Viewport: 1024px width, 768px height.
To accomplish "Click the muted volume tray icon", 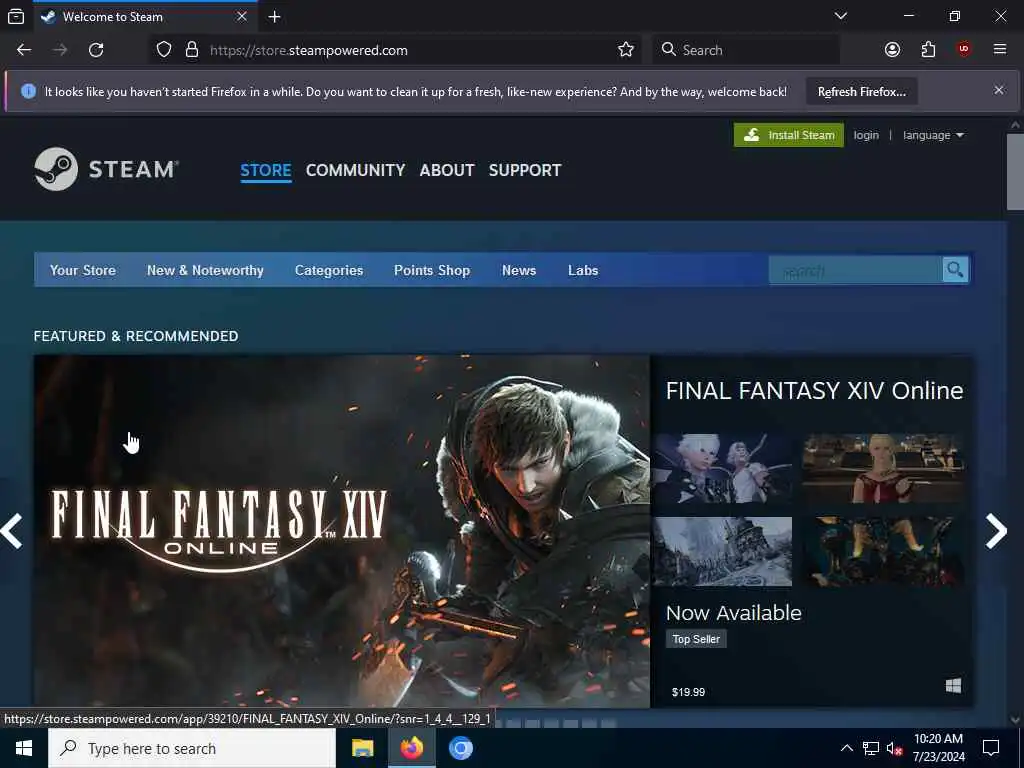I will (894, 748).
